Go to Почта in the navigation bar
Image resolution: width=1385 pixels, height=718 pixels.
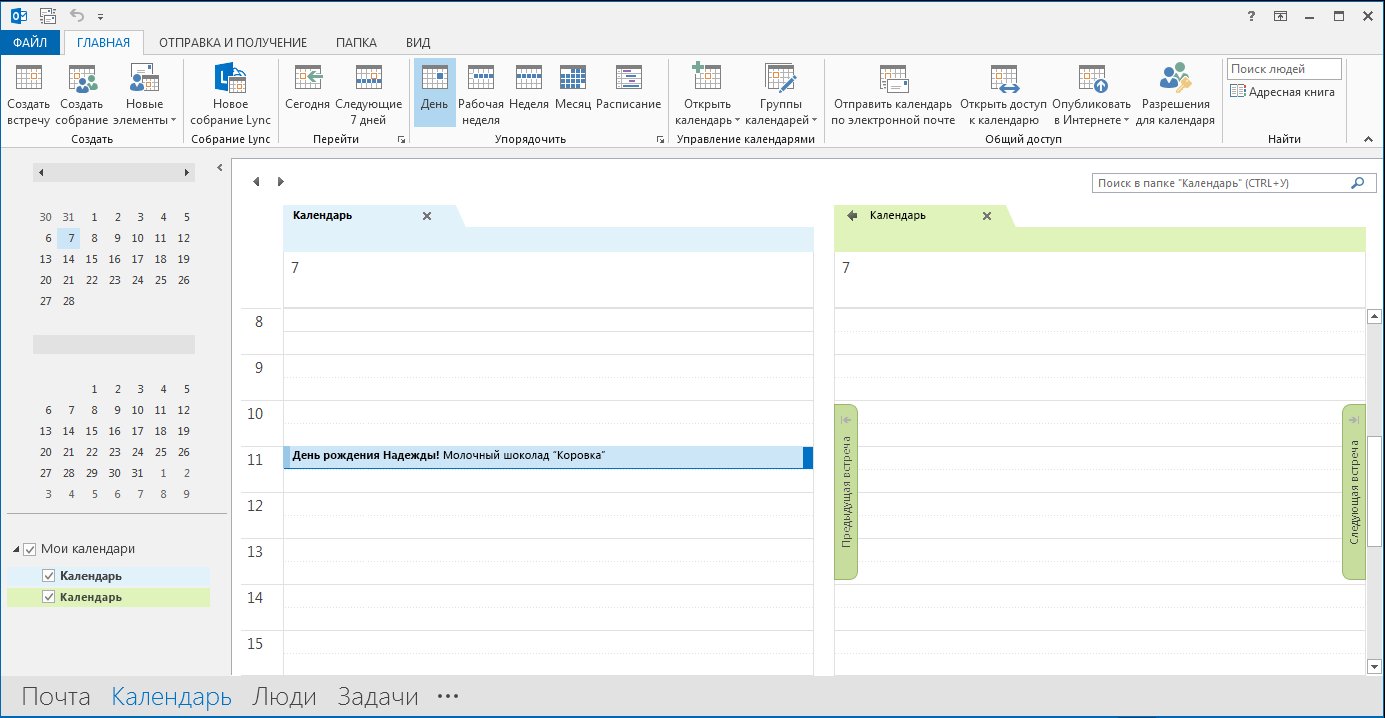[x=56, y=697]
